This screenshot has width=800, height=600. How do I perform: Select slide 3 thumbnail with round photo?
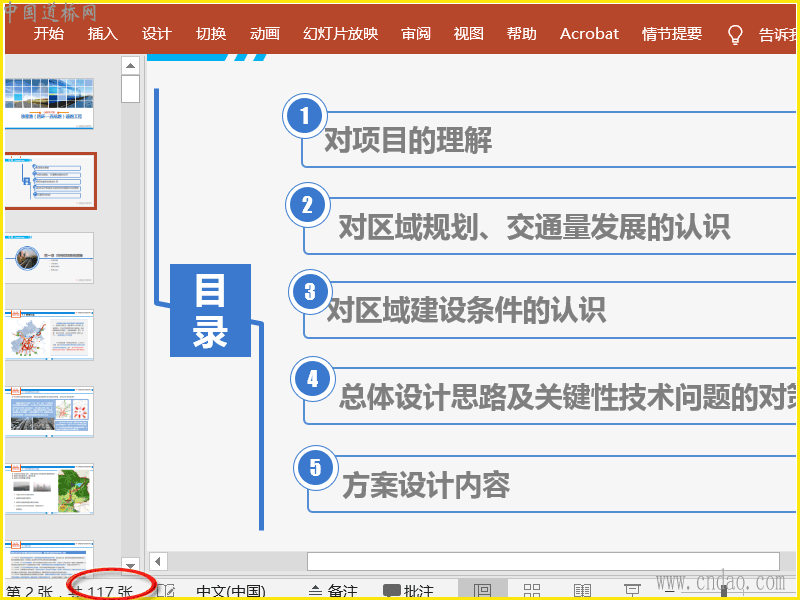tap(49, 258)
